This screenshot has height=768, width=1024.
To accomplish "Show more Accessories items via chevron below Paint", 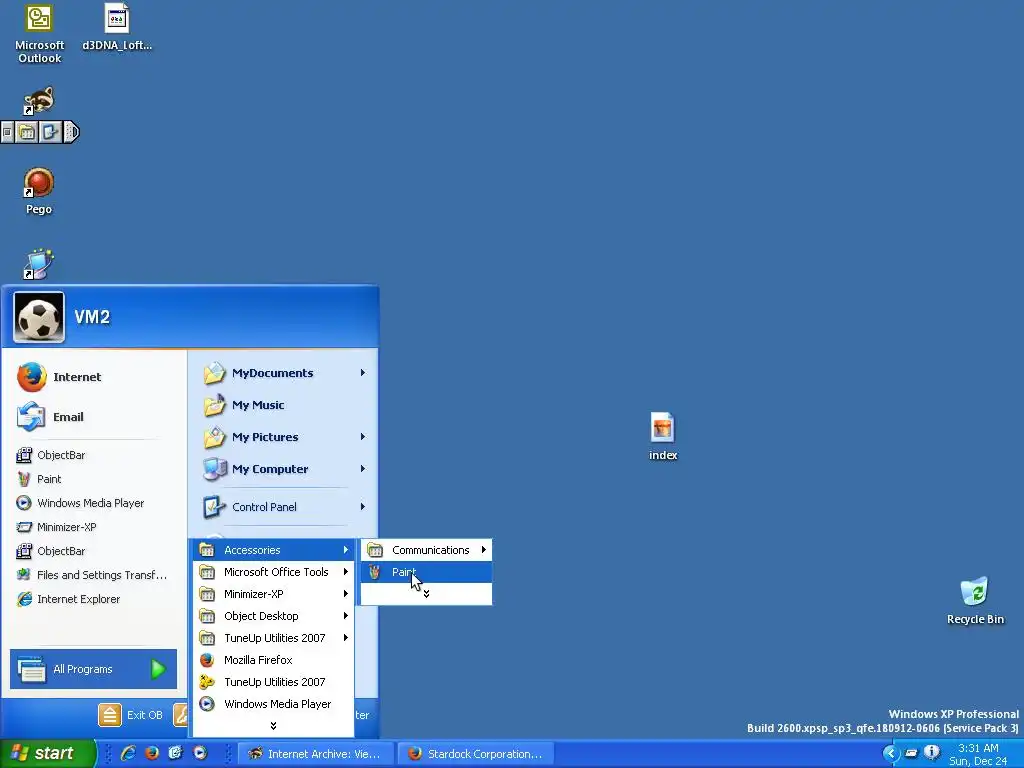I will click(426, 594).
